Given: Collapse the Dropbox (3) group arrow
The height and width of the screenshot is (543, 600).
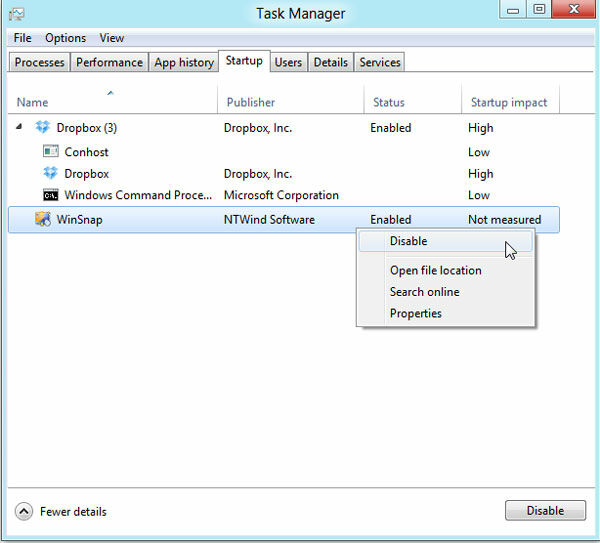Looking at the screenshot, I should point(19,127).
